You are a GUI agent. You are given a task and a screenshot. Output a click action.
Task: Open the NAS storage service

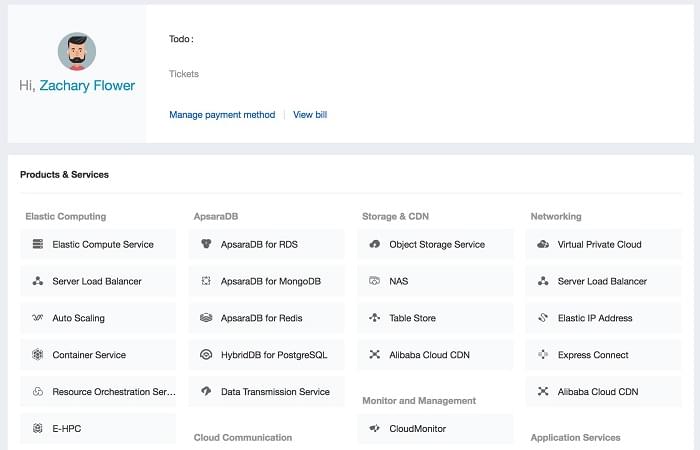tap(435, 281)
